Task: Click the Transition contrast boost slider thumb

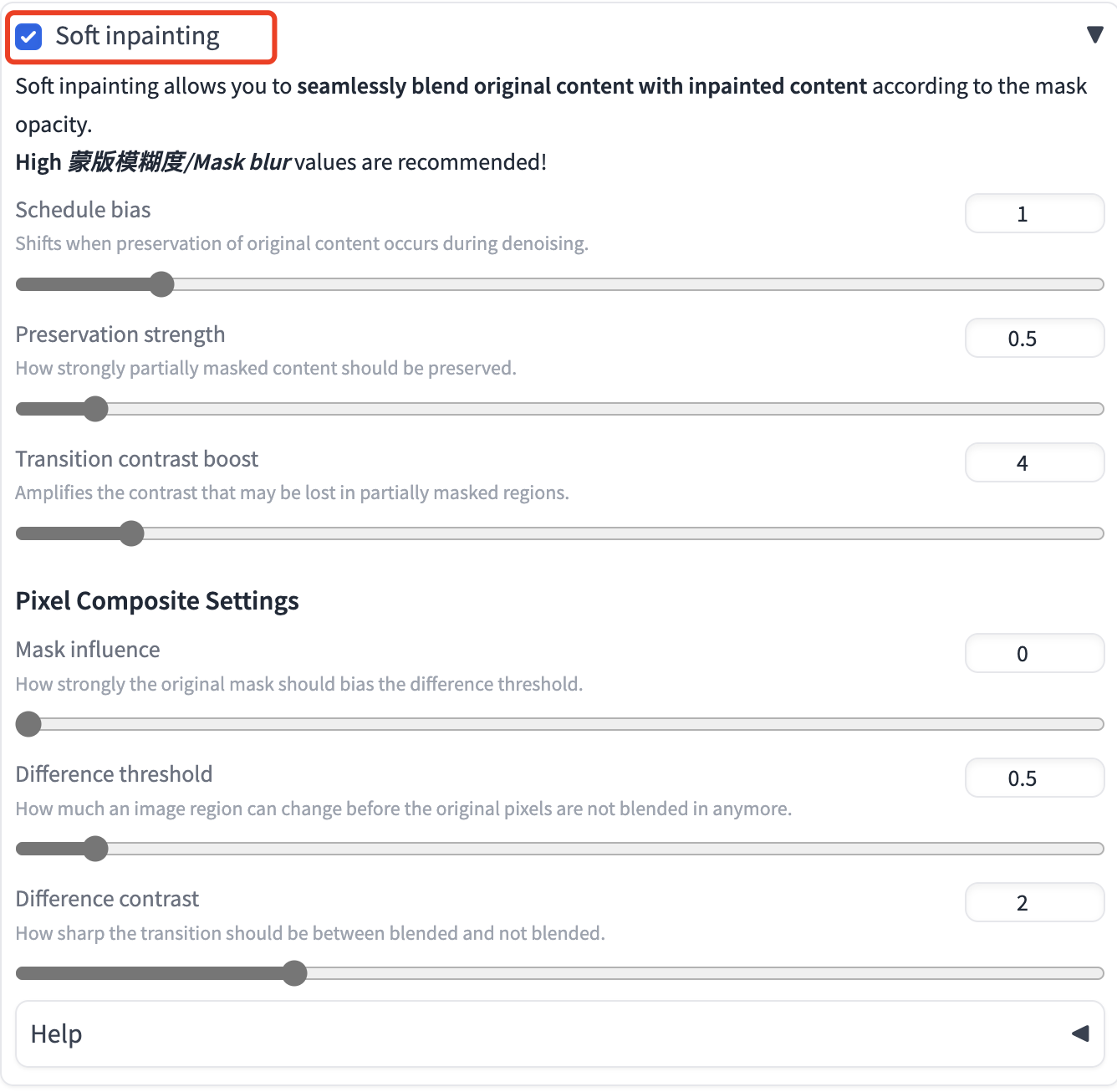Action: 131,533
